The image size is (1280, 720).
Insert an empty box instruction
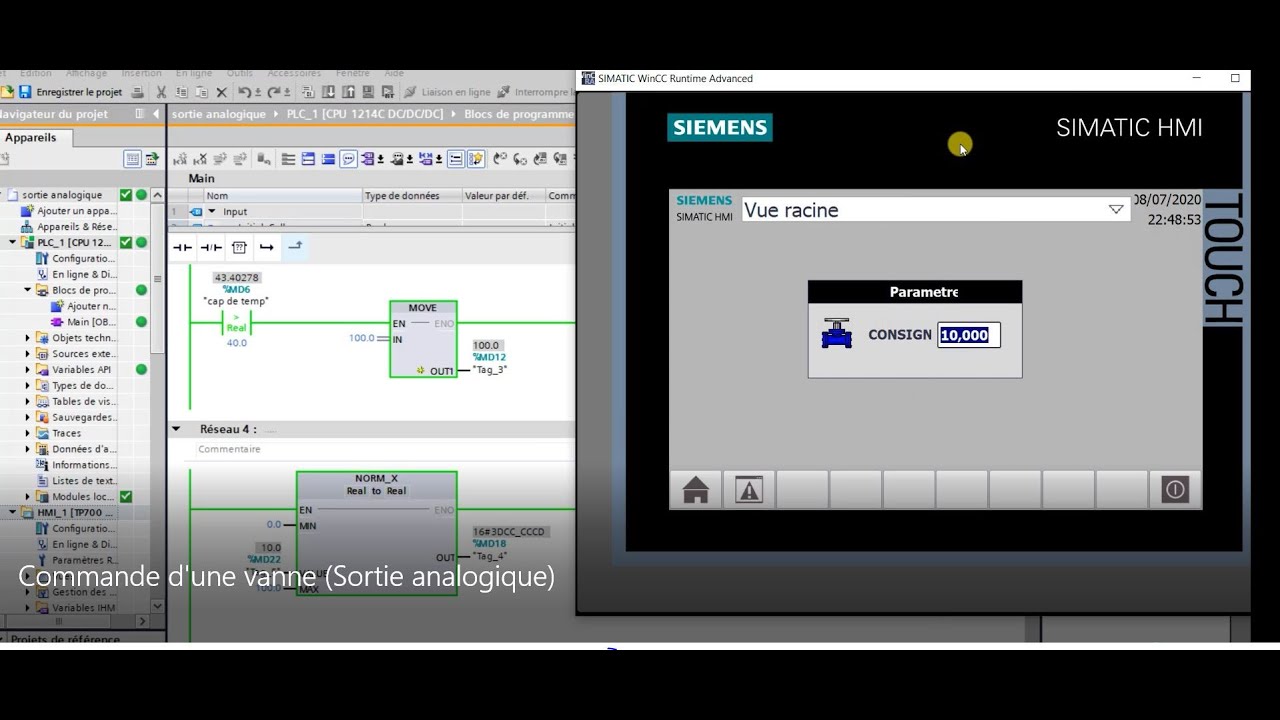tap(239, 247)
